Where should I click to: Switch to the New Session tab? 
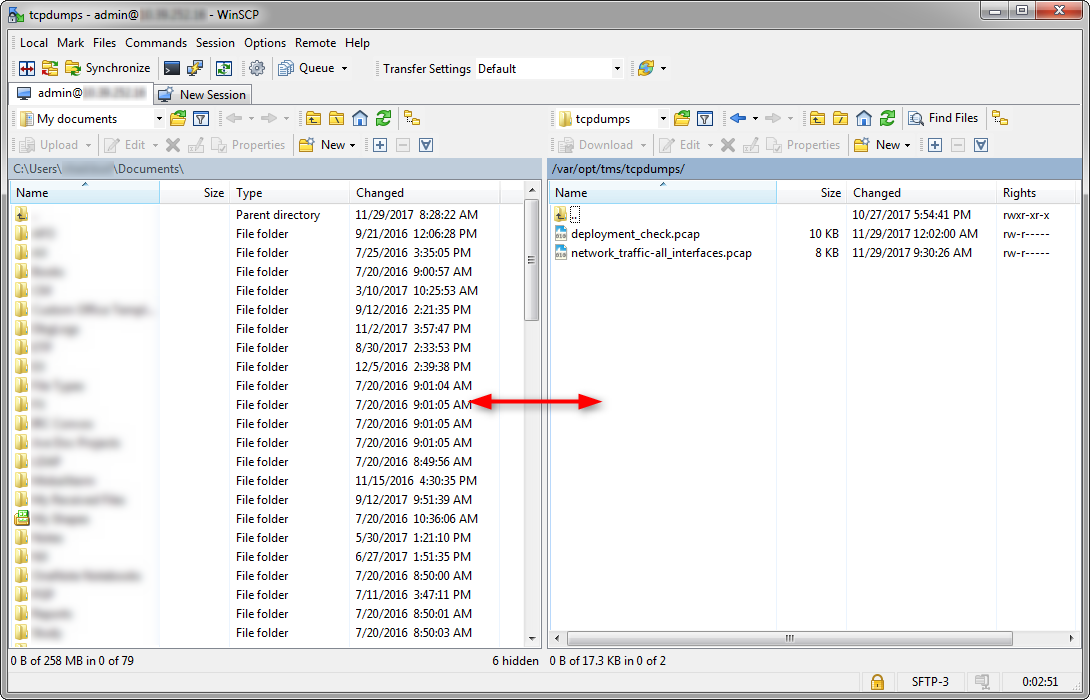(202, 94)
